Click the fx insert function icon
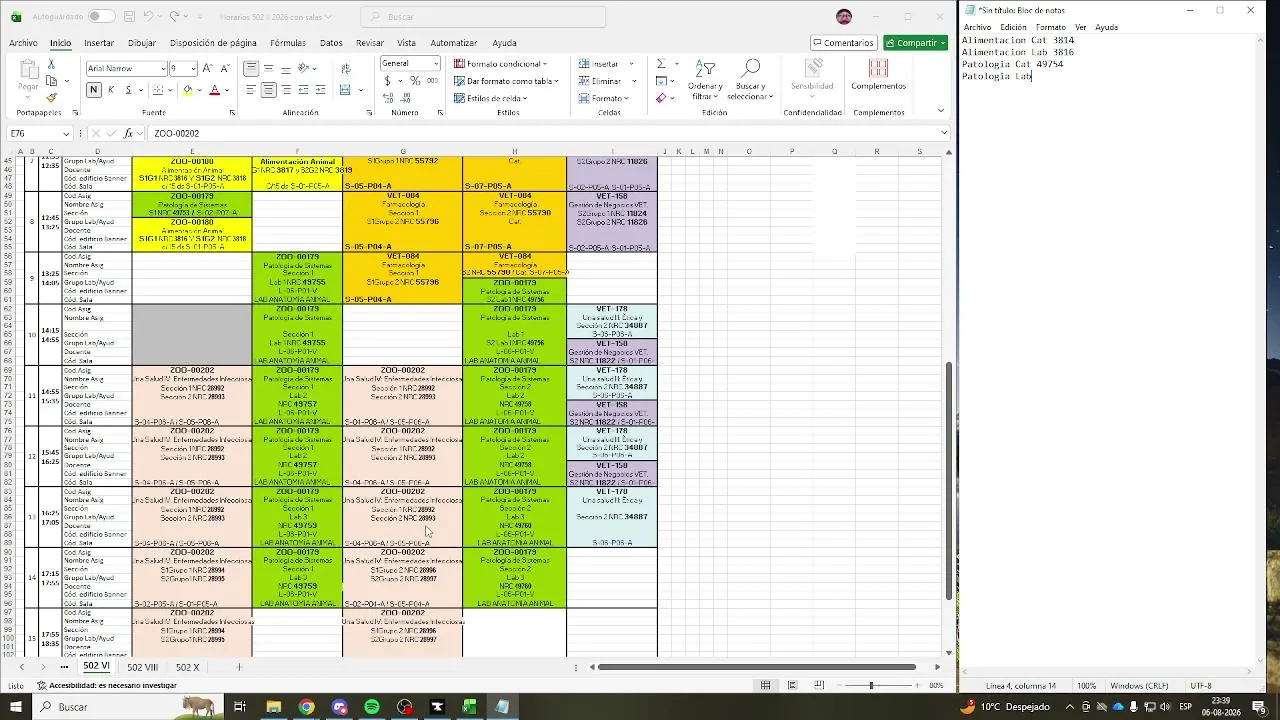Viewport: 1280px width, 720px height. 128,133
